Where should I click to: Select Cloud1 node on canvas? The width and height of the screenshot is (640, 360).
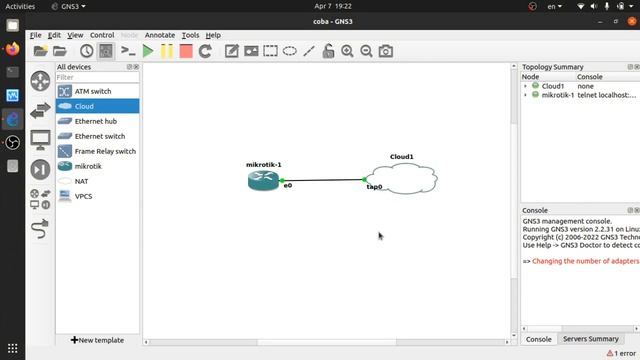point(402,179)
